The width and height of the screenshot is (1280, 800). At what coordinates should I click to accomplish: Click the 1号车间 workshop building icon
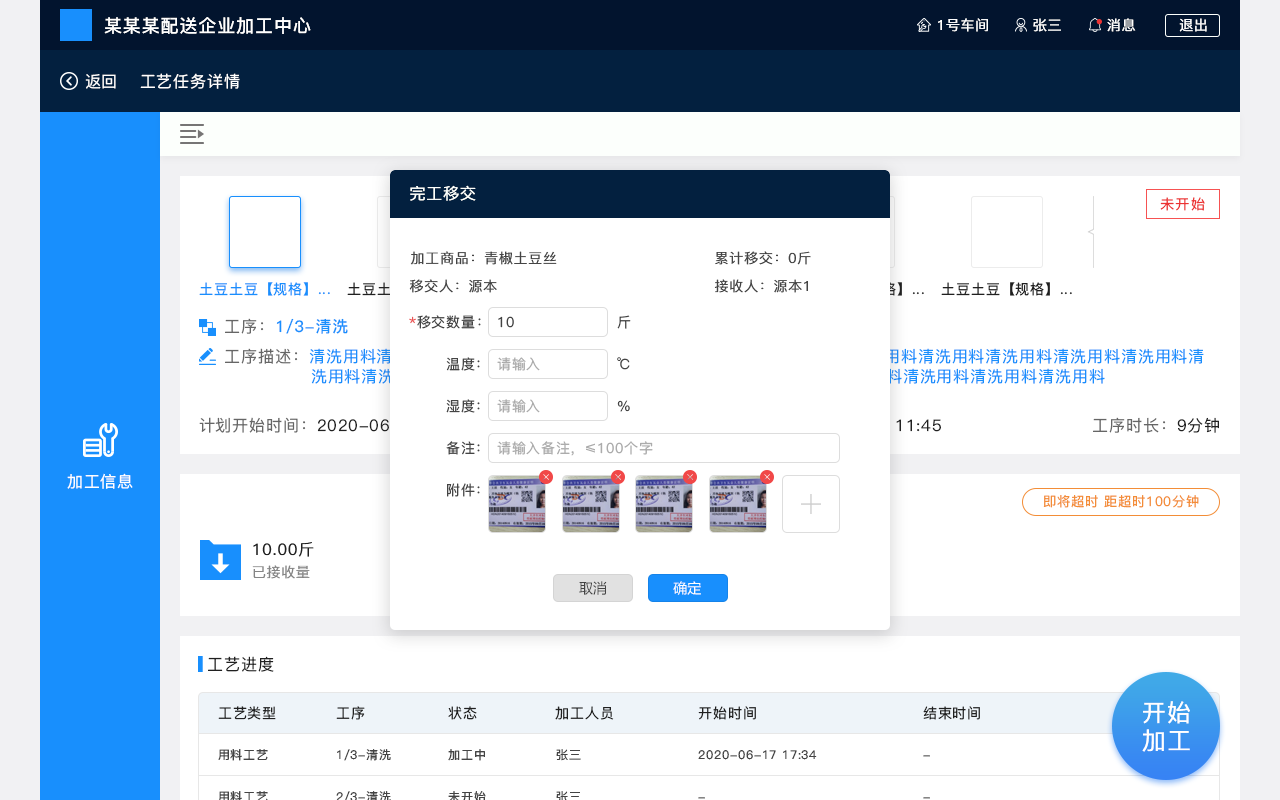(923, 24)
